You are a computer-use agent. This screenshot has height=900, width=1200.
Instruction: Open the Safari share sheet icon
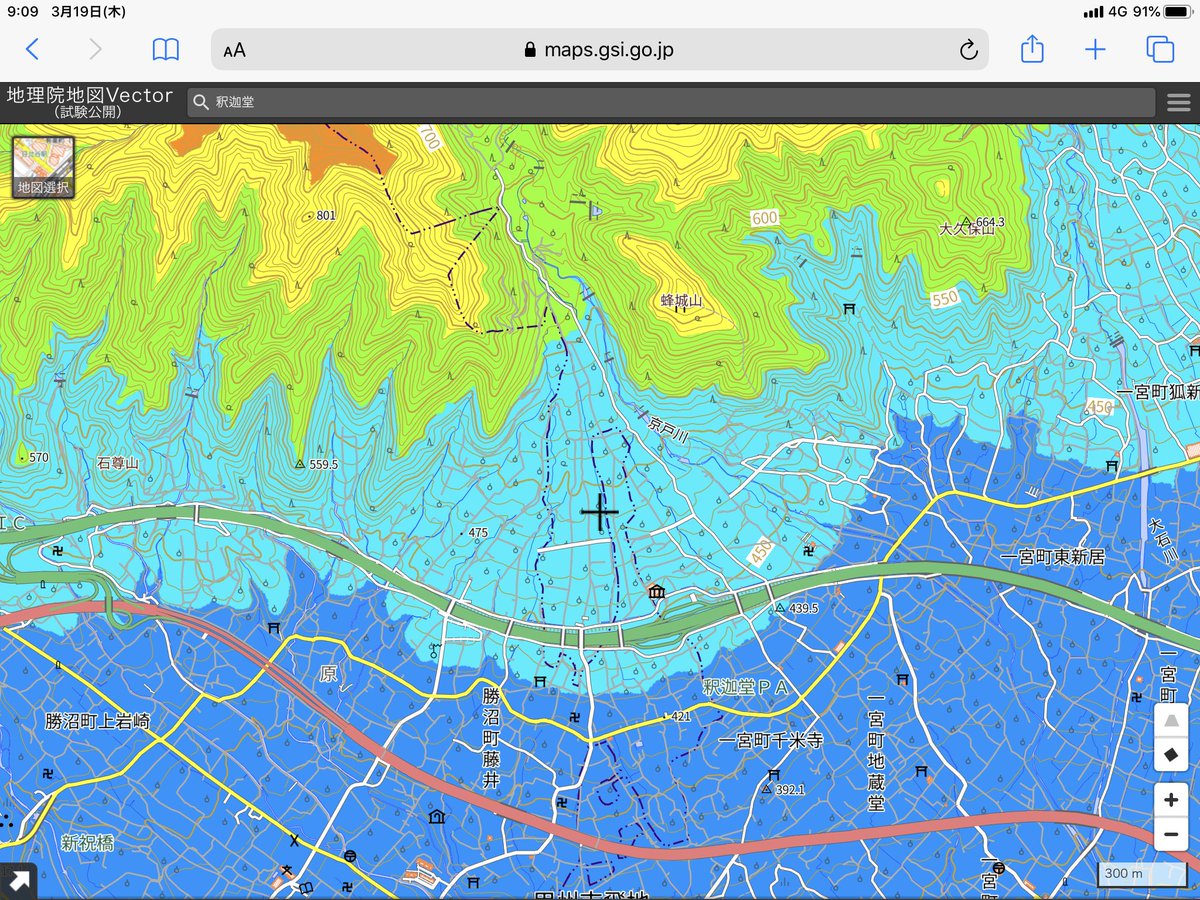(1032, 48)
